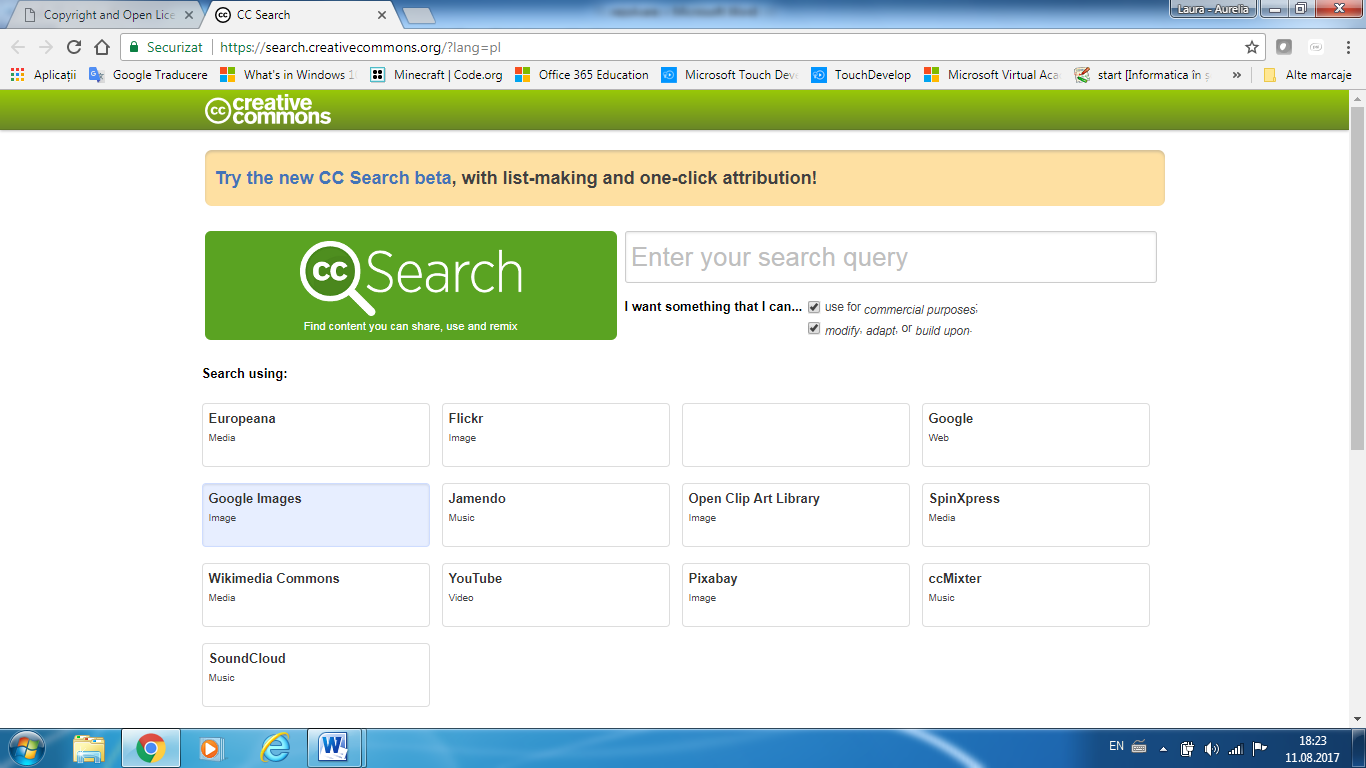
Task: Click the Creative Commons logo in header
Action: (268, 110)
